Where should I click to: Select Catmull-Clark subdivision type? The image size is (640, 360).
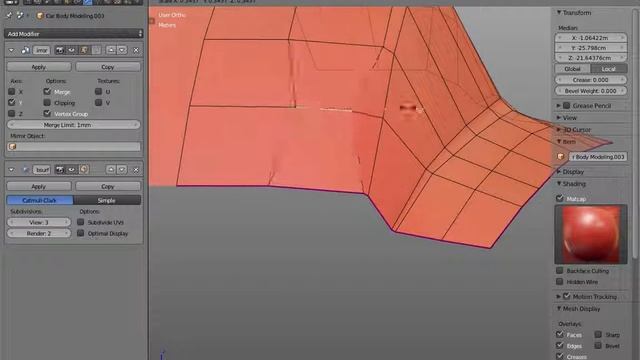40,200
